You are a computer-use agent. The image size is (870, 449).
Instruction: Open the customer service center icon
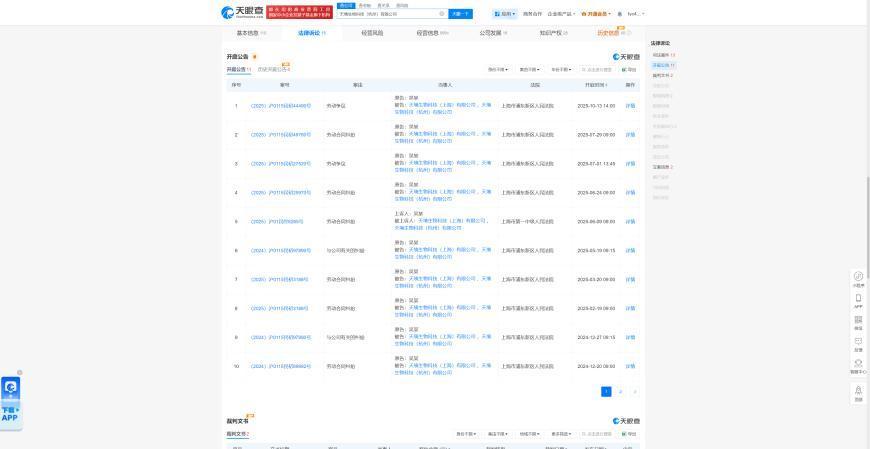point(858,364)
